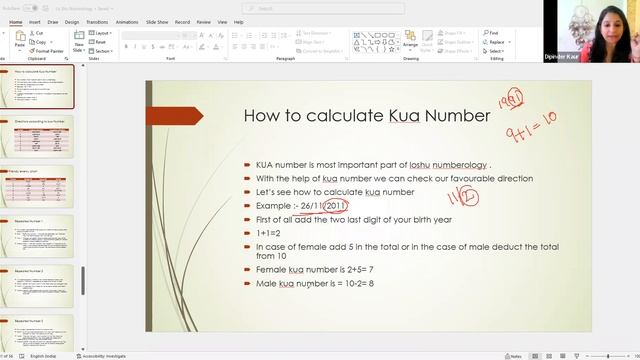Open the Slide Show ribbon tab
Viewport: 640px width, 360px height.
[x=157, y=22]
